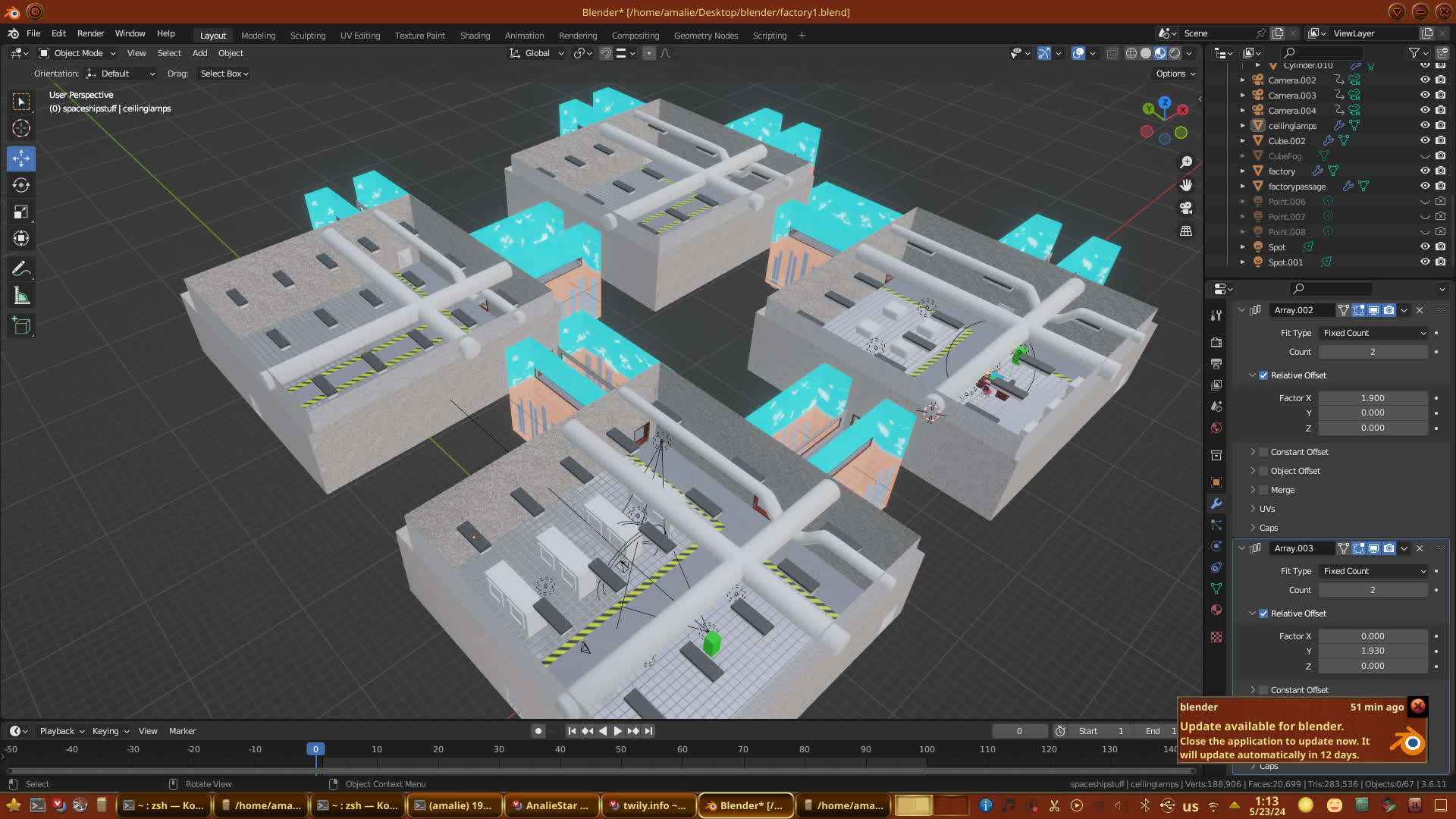Select the Scale tool
Screen dimensions: 1456x819
[21, 212]
